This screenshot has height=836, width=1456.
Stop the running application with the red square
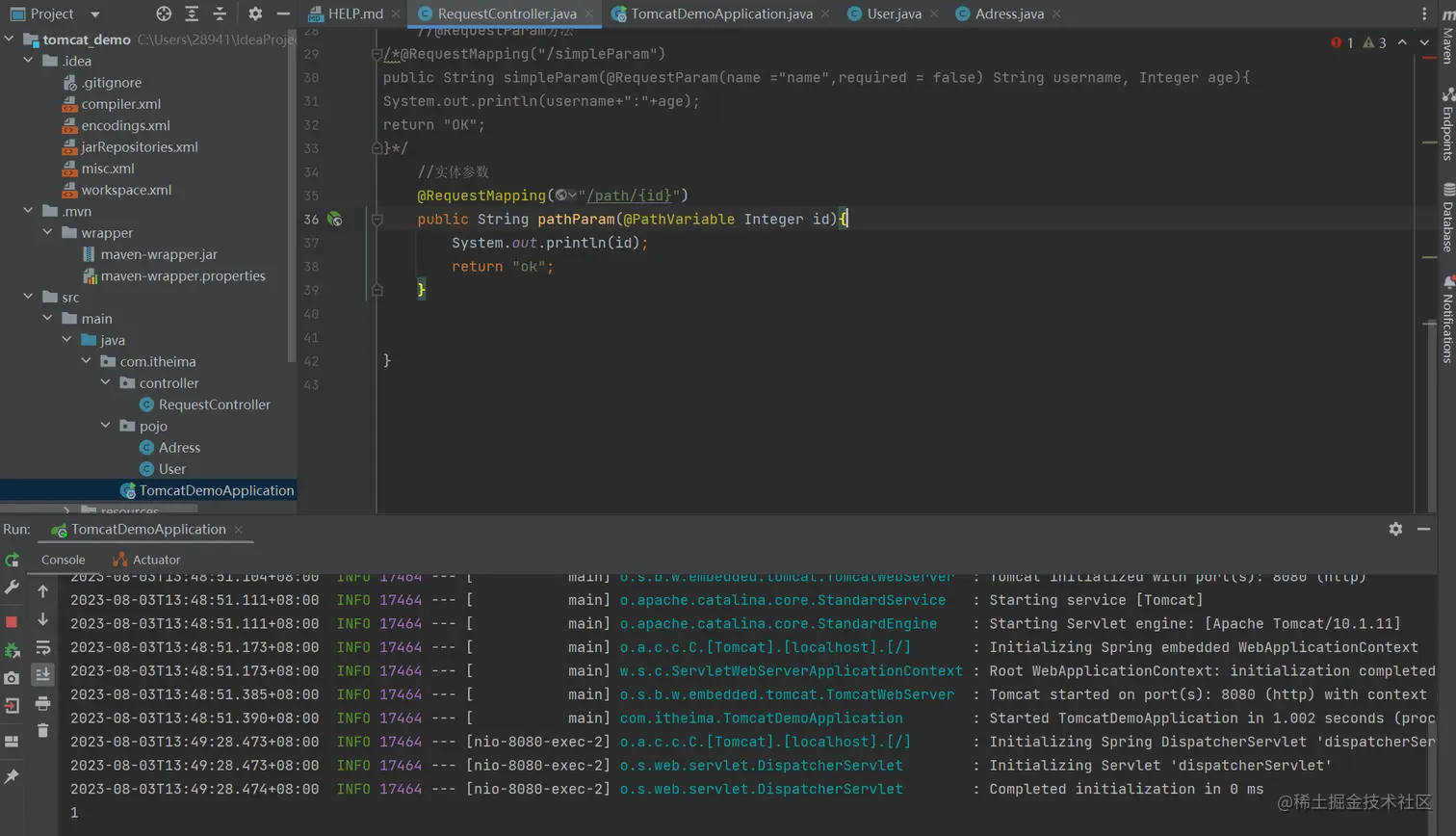[12, 621]
